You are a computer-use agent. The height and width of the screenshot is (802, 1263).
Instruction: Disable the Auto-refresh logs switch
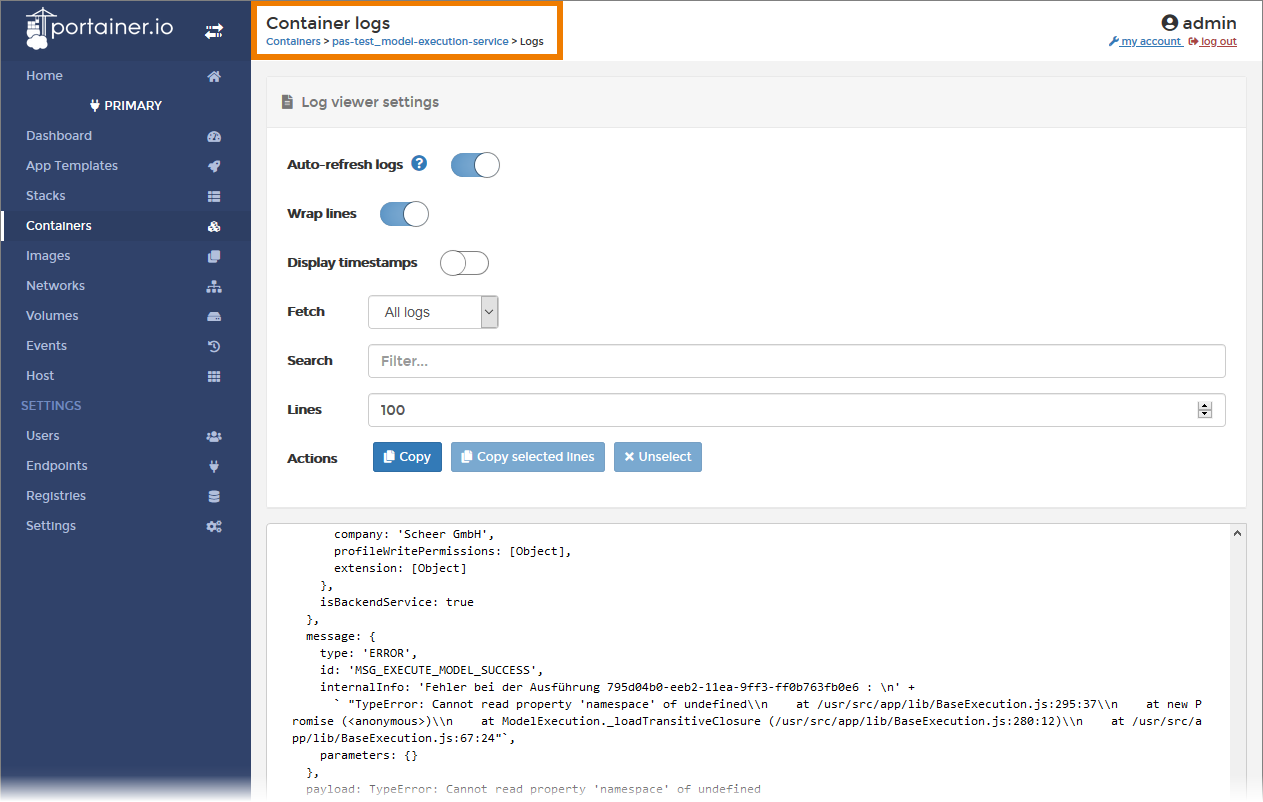pos(475,165)
